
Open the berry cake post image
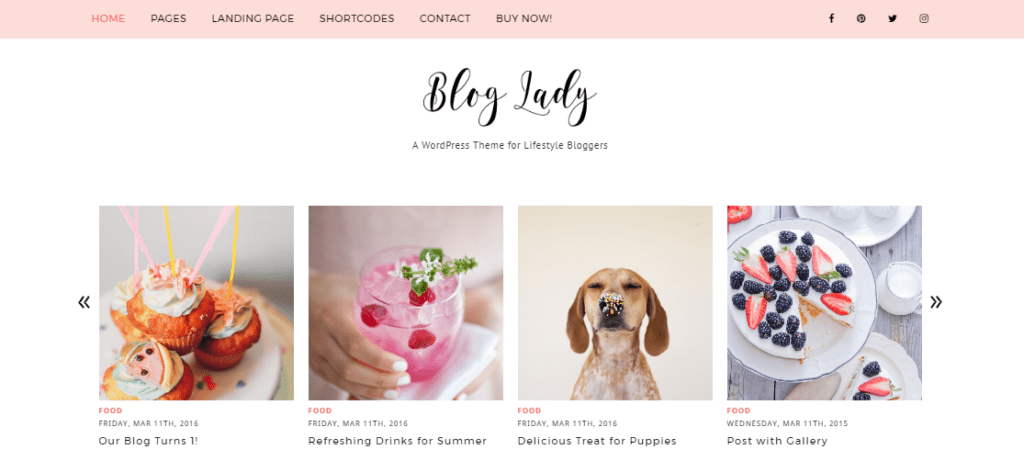(x=824, y=303)
